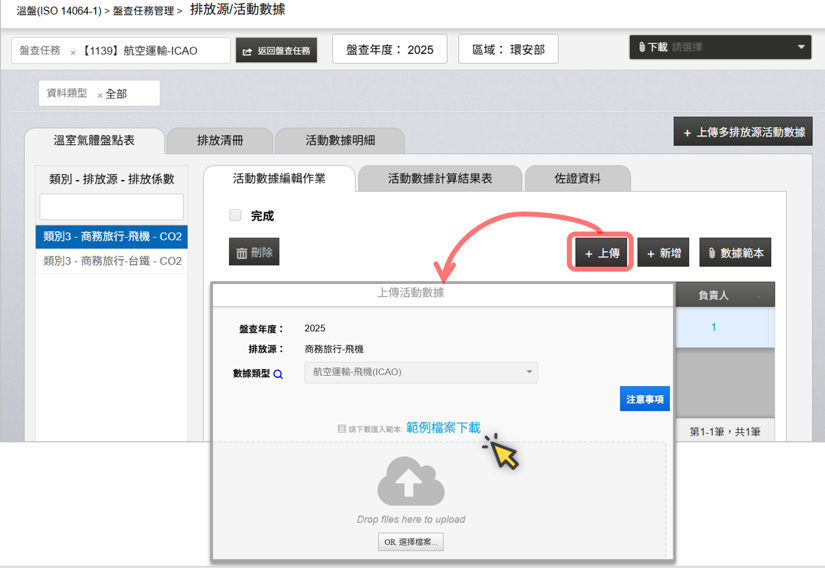Click the 刪除 trash button
825x568 pixels.
(x=254, y=253)
